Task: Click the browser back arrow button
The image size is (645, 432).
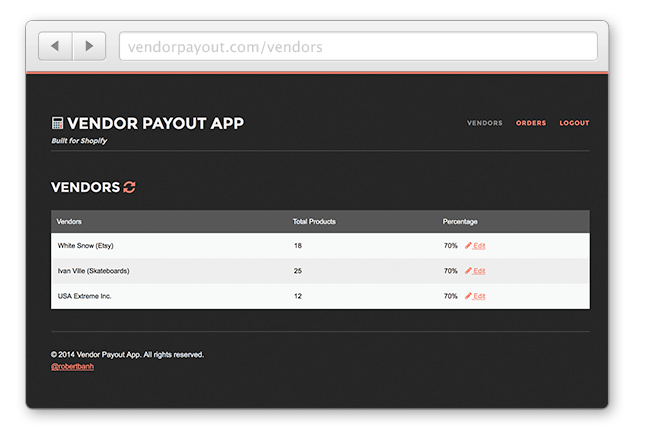Action: tap(55, 46)
